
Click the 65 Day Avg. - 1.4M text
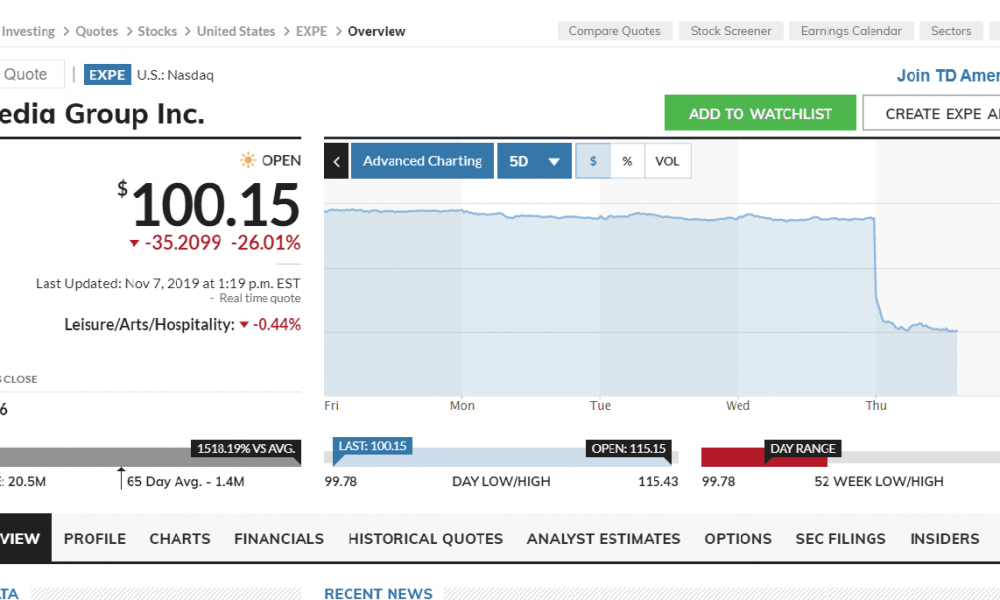pyautogui.click(x=186, y=481)
